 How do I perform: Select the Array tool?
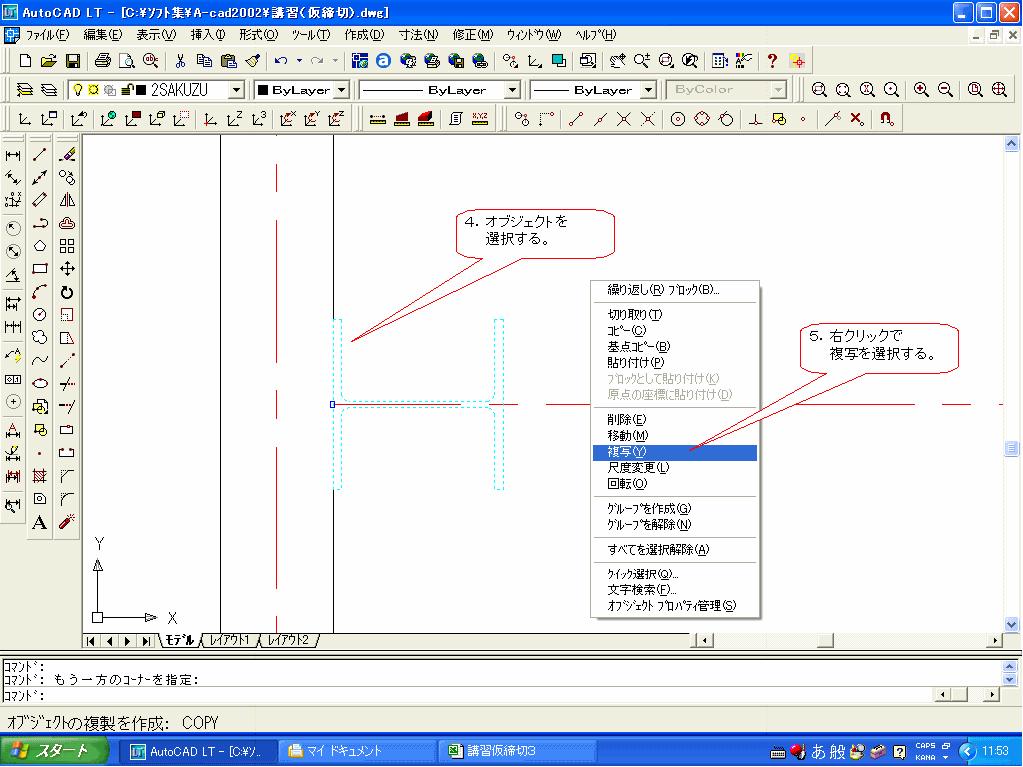[67, 246]
